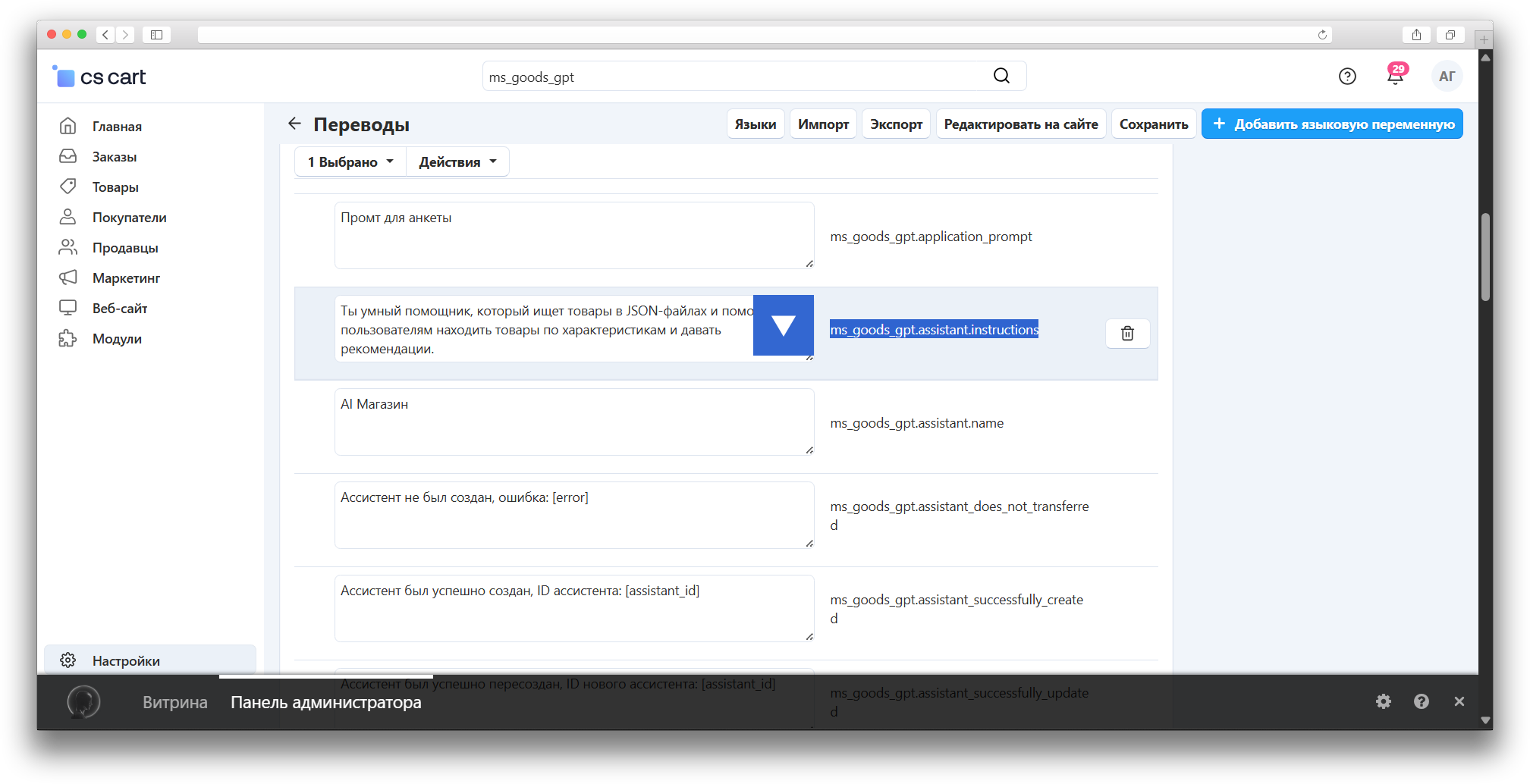Open Товары in the sidebar menu

point(115,187)
